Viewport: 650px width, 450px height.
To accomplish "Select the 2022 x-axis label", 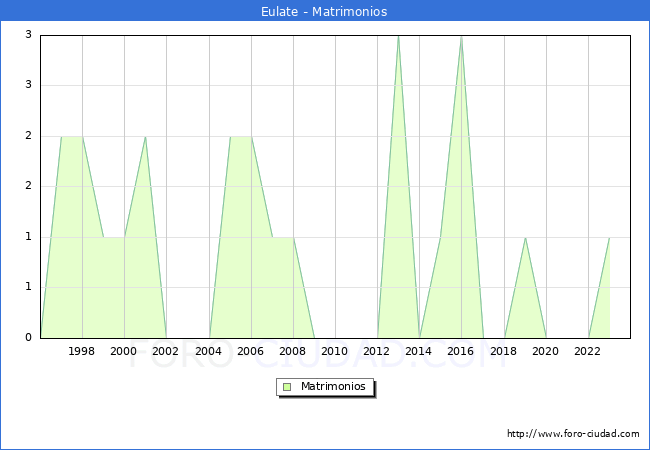I will click(588, 351).
